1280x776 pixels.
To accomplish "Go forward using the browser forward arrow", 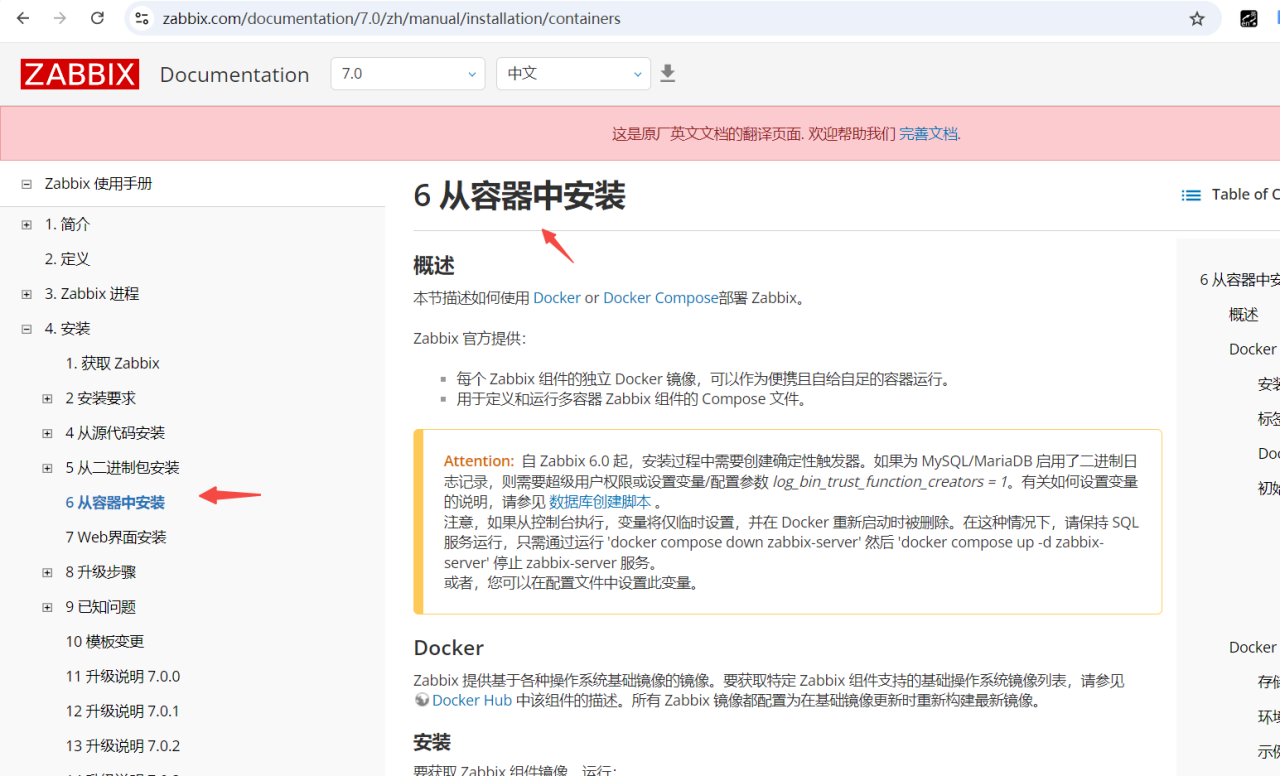I will pyautogui.click(x=60, y=18).
